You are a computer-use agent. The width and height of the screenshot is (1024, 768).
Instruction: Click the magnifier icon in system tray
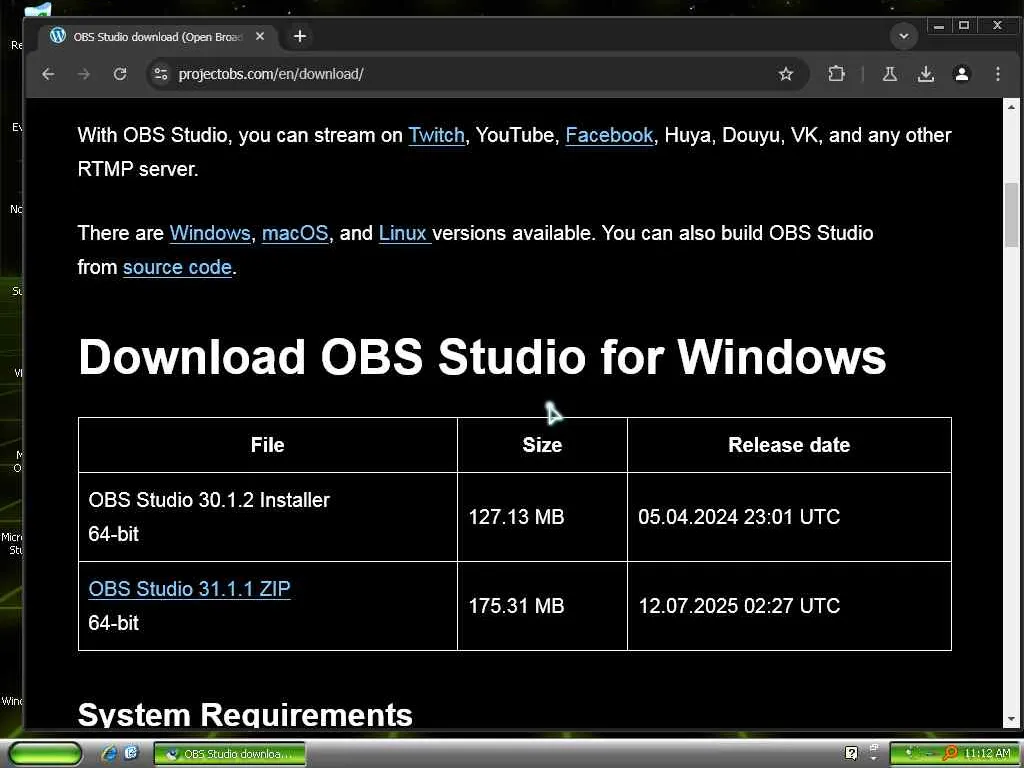click(951, 754)
